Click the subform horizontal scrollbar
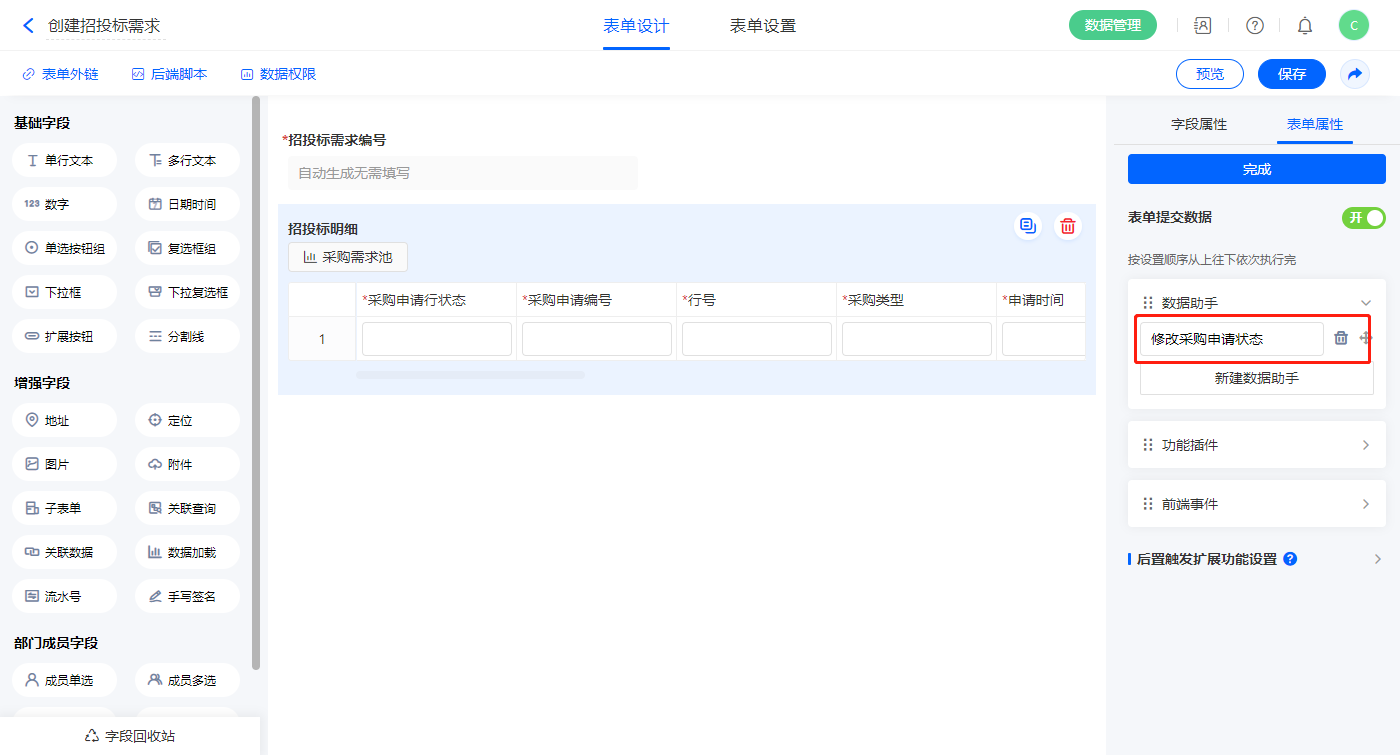Image resolution: width=1400 pixels, height=755 pixels. [470, 375]
